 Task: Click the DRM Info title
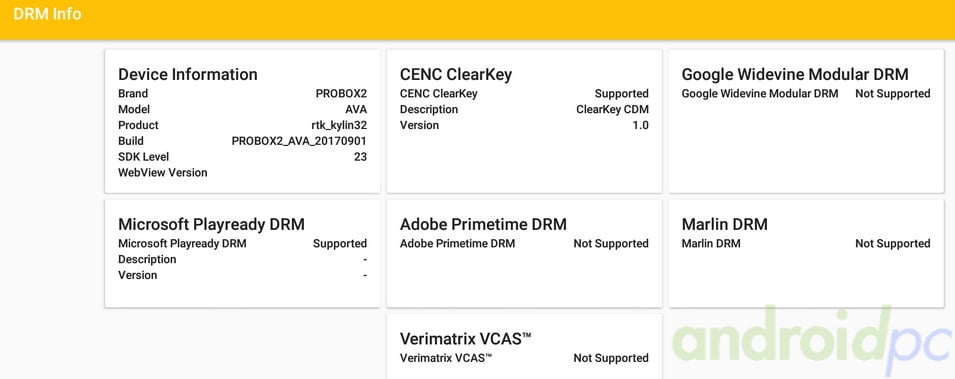tap(47, 14)
